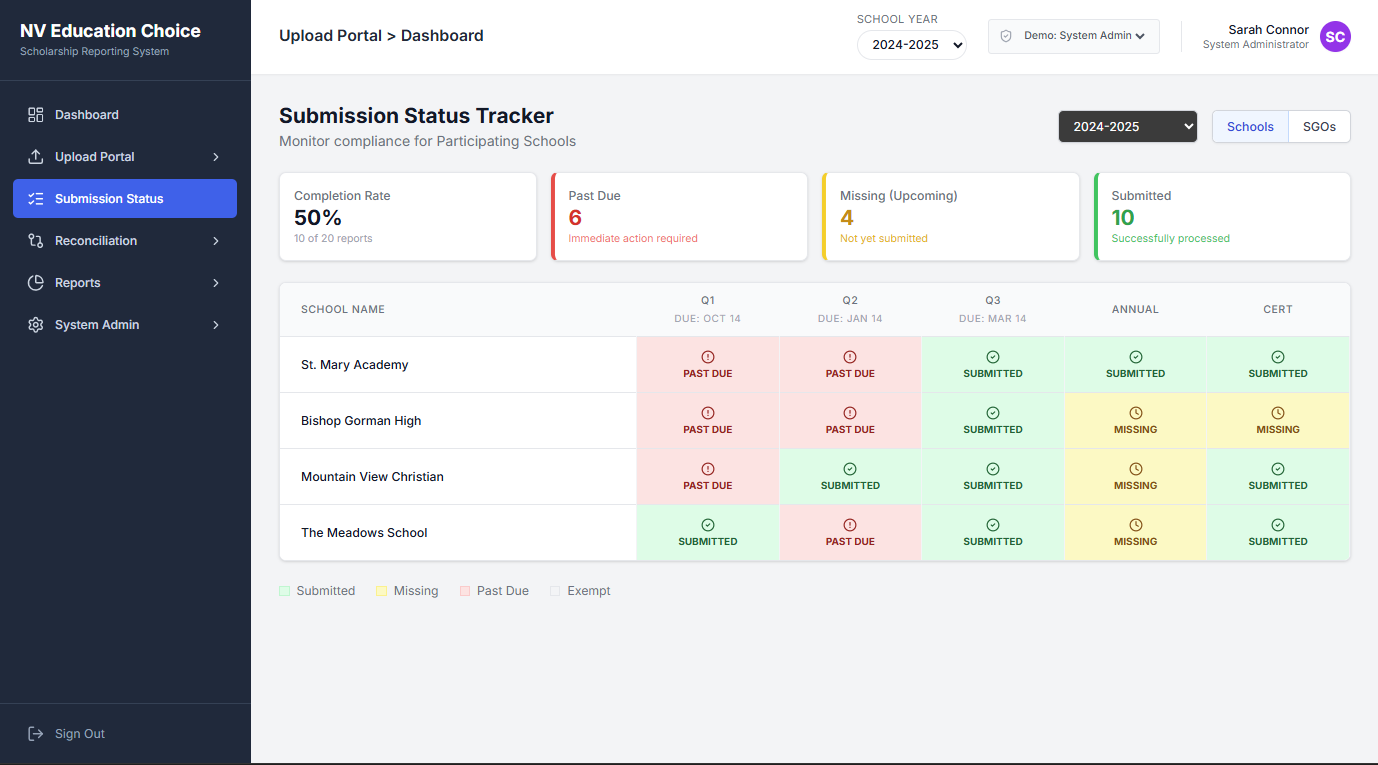Click the Upload Portal upload icon
The height and width of the screenshot is (765, 1378).
(x=33, y=156)
